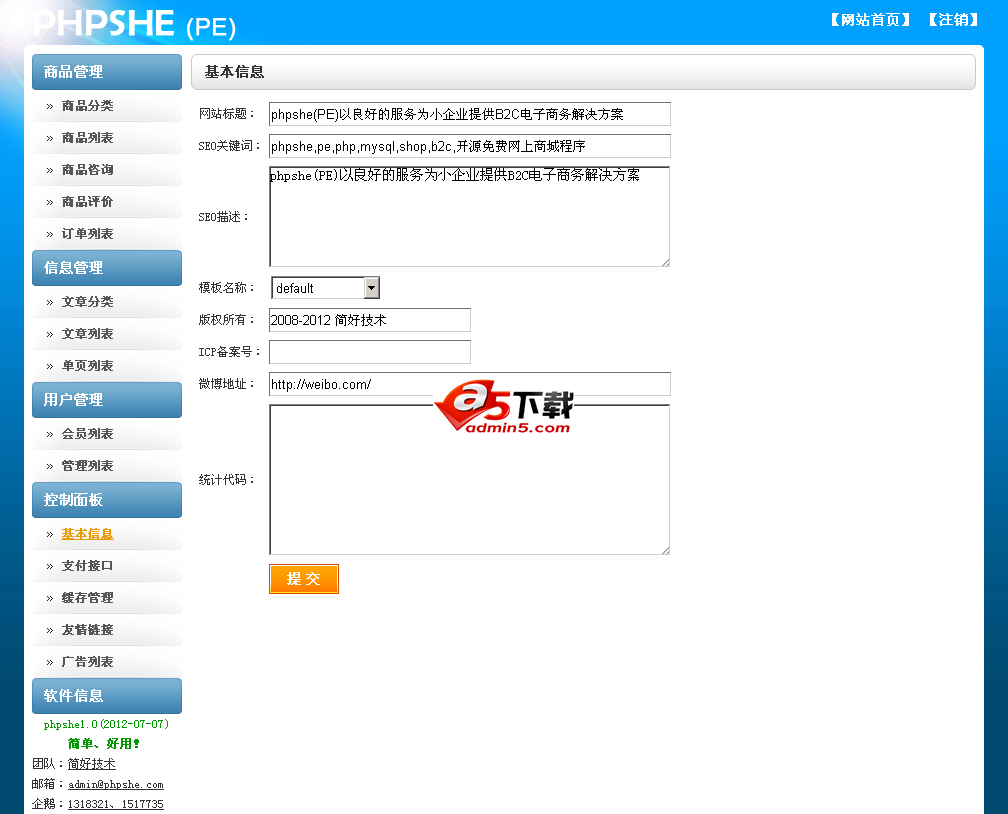Focus the SEO关键词 input field
The image size is (1008, 814).
[470, 146]
